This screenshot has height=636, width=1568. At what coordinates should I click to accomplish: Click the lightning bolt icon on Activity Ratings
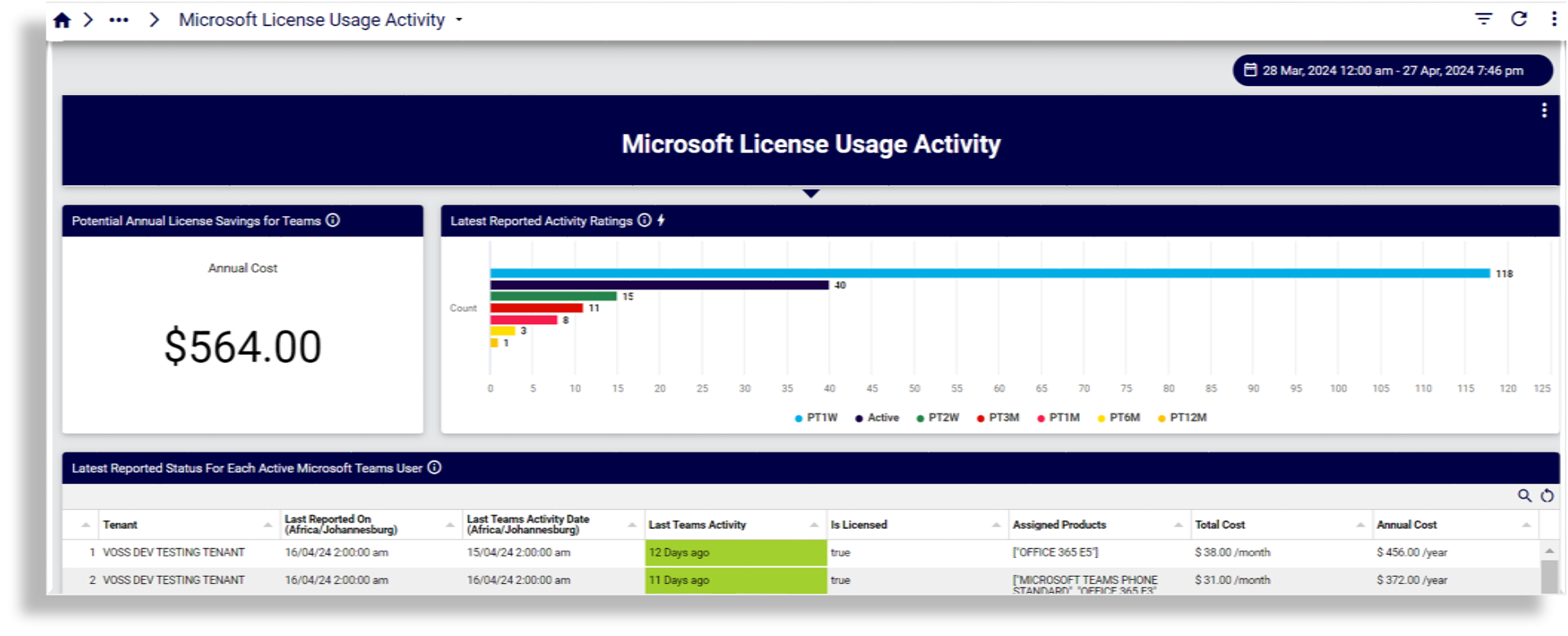coord(661,220)
